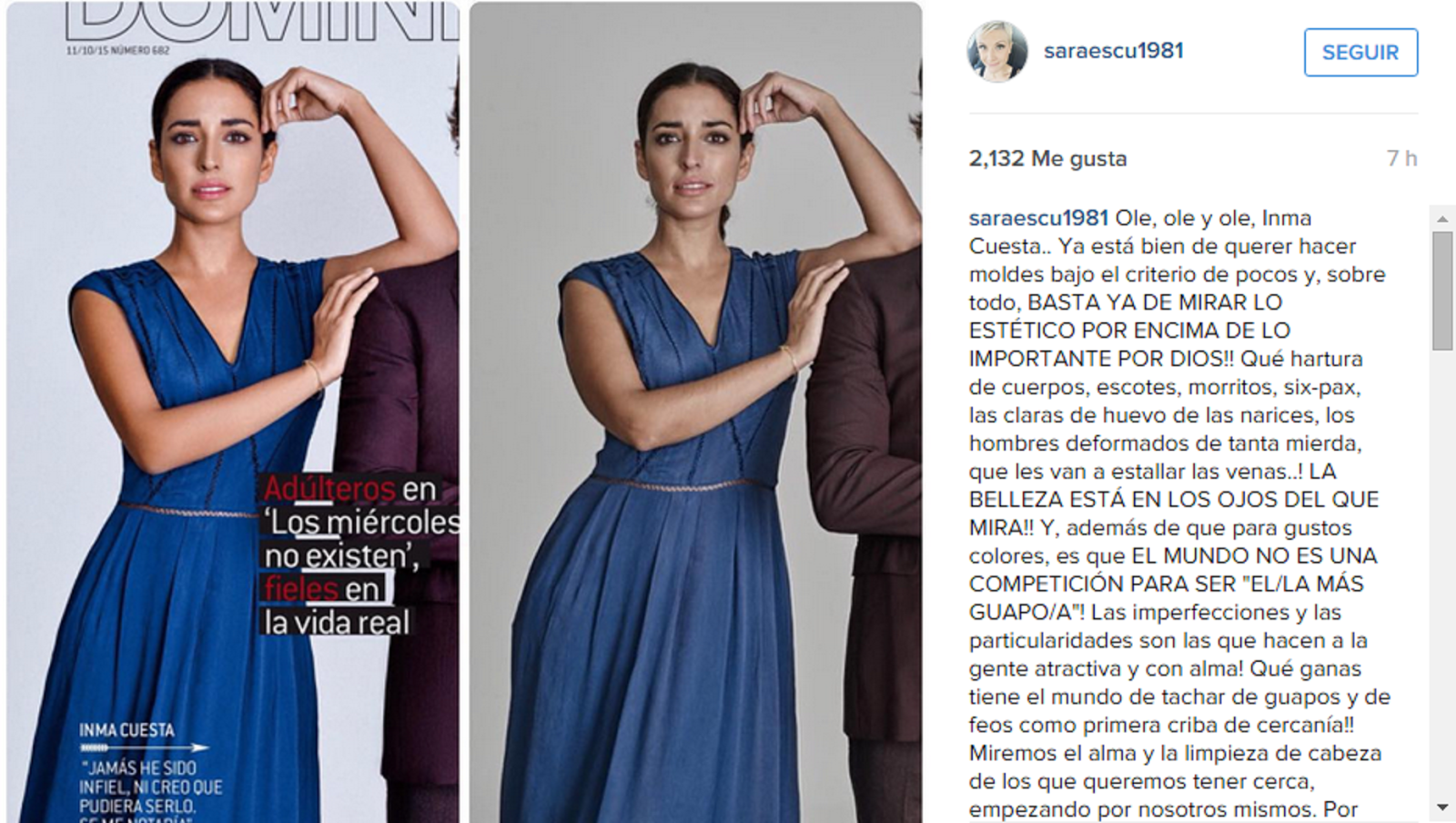Click the INMA CUESTA caption on the cover
The image size is (1456, 823).
tap(126, 730)
